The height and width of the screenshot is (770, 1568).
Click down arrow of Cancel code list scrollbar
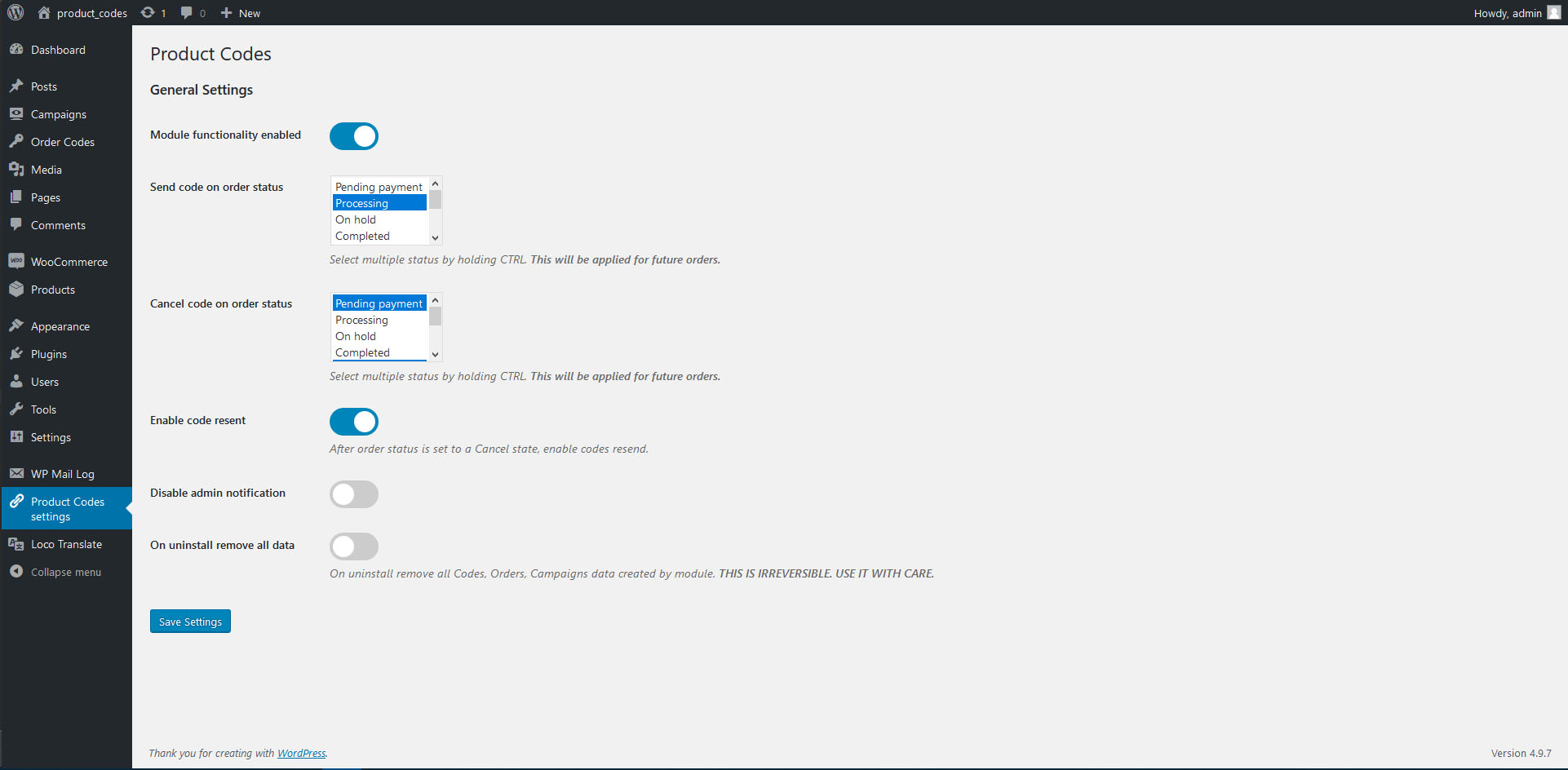(x=435, y=354)
